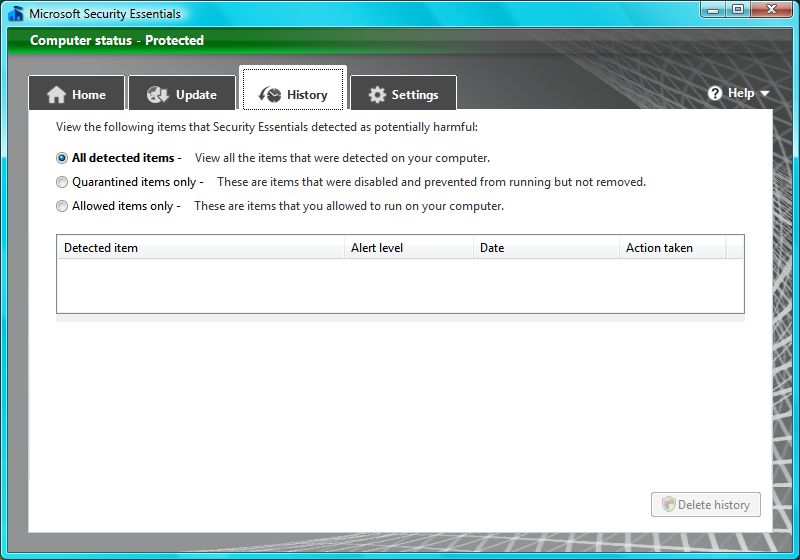
Task: Sort by Detected item column header
Action: coord(201,248)
